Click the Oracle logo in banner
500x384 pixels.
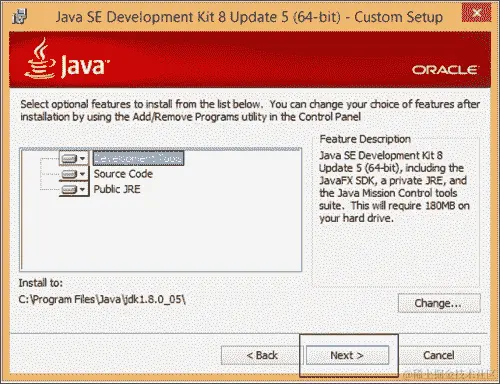pos(445,70)
